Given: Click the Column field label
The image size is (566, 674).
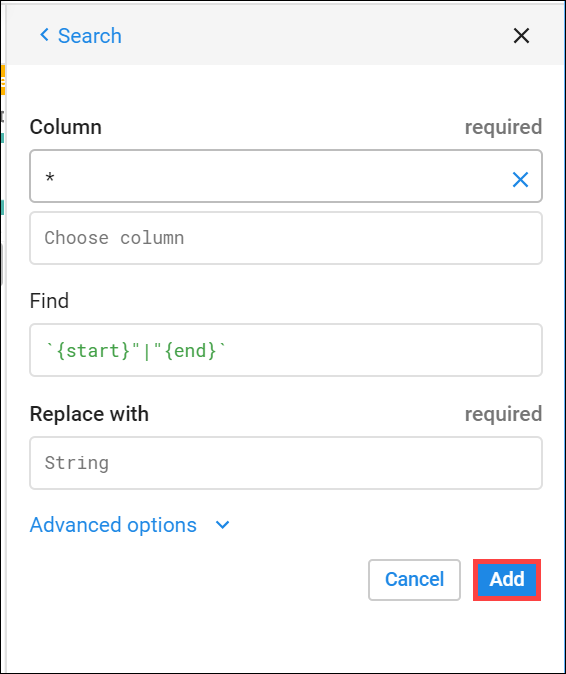Looking at the screenshot, I should (x=66, y=127).
